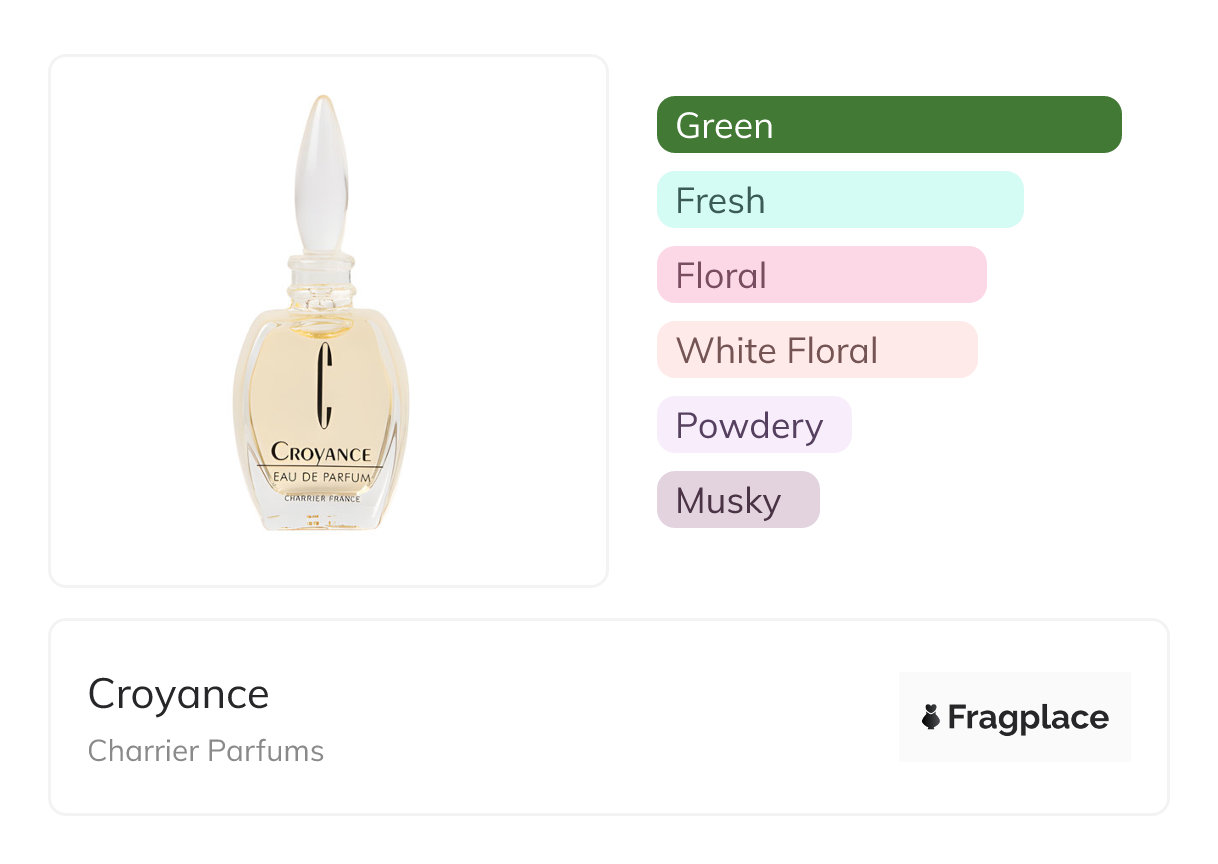Open the Charrier Parfums brand link
Image resolution: width=1218 pixels, height=864 pixels.
206,751
